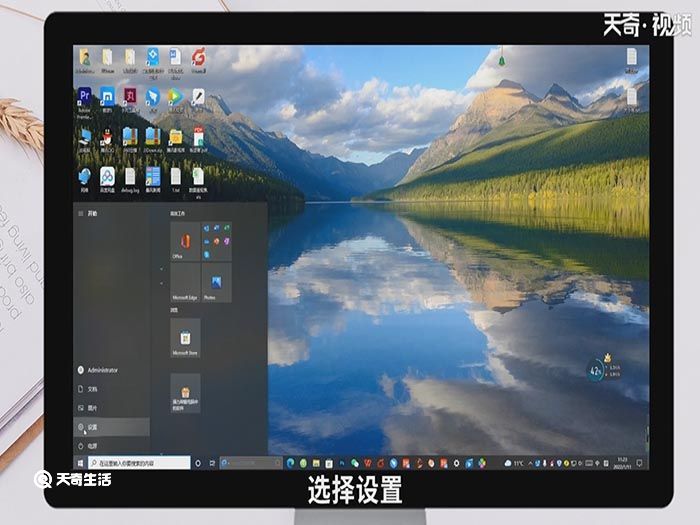The width and height of the screenshot is (700, 525).
Task: Click the taskbar search input box
Action: tap(138, 463)
